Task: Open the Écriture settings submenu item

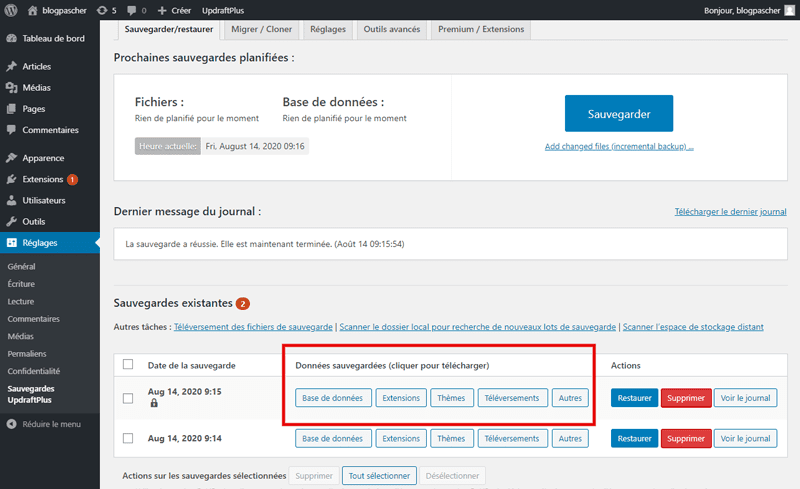Action: click(21, 284)
